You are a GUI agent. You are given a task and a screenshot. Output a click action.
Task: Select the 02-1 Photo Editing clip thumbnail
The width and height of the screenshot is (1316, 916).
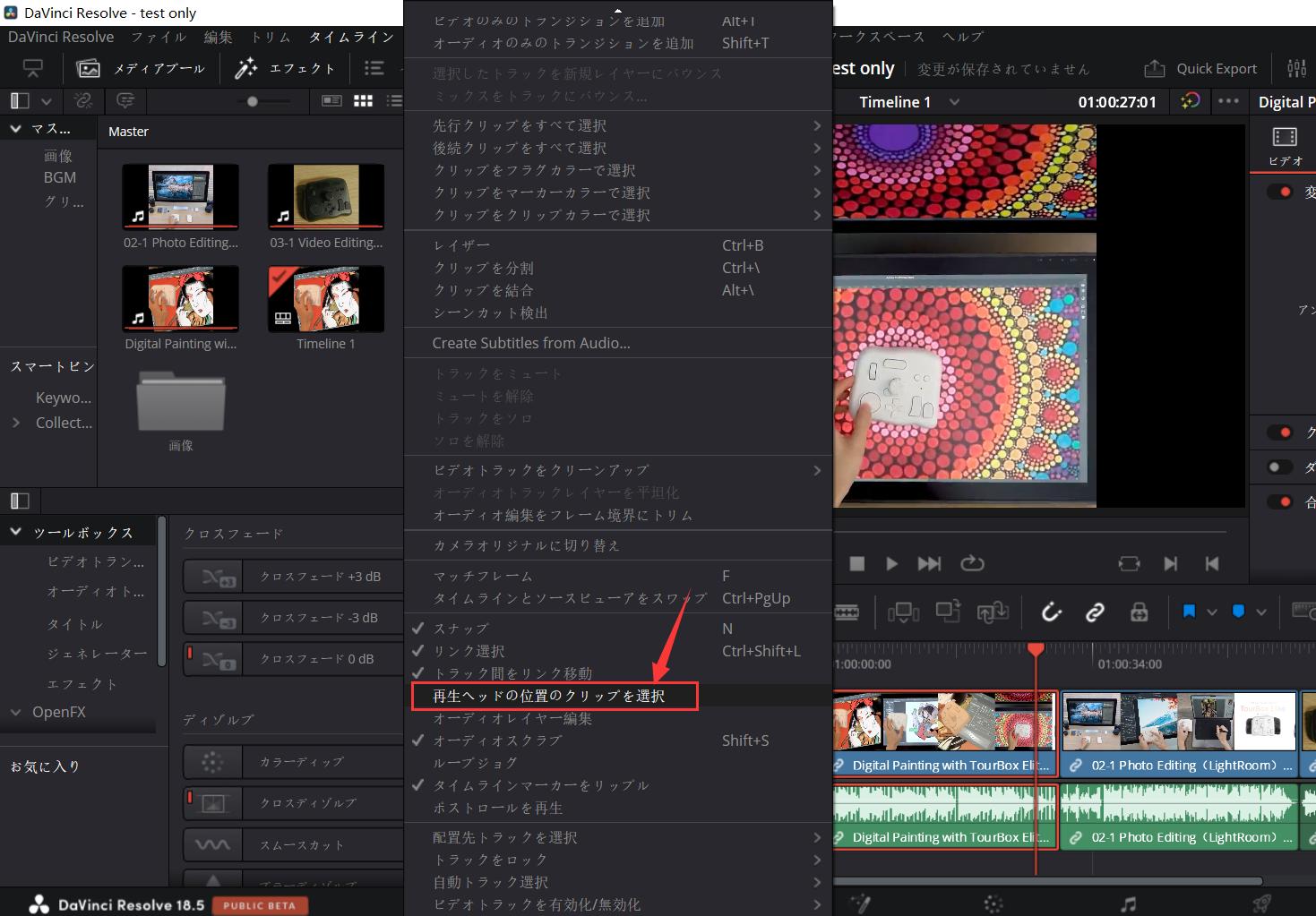click(x=181, y=197)
